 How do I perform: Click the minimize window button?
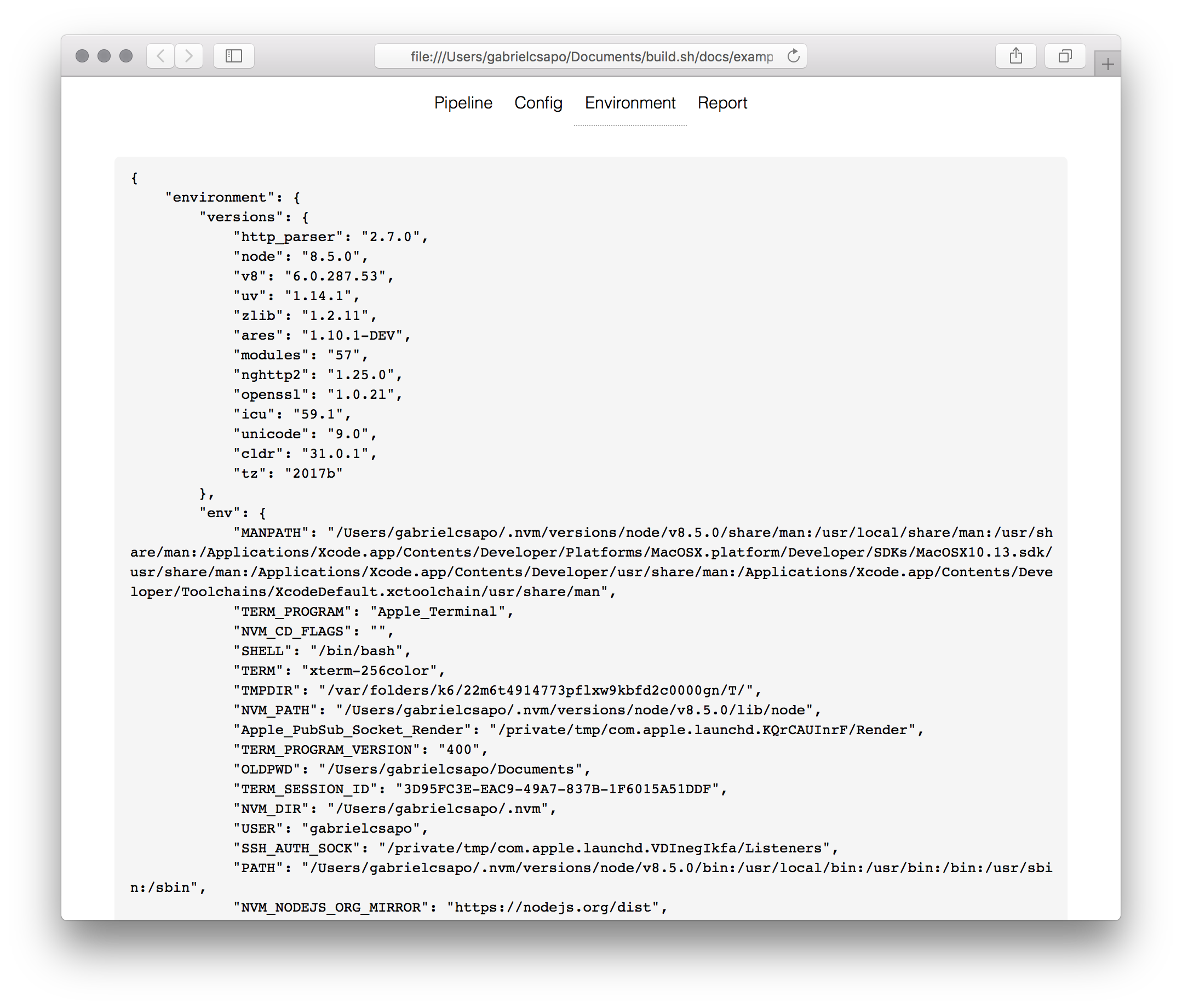[104, 56]
